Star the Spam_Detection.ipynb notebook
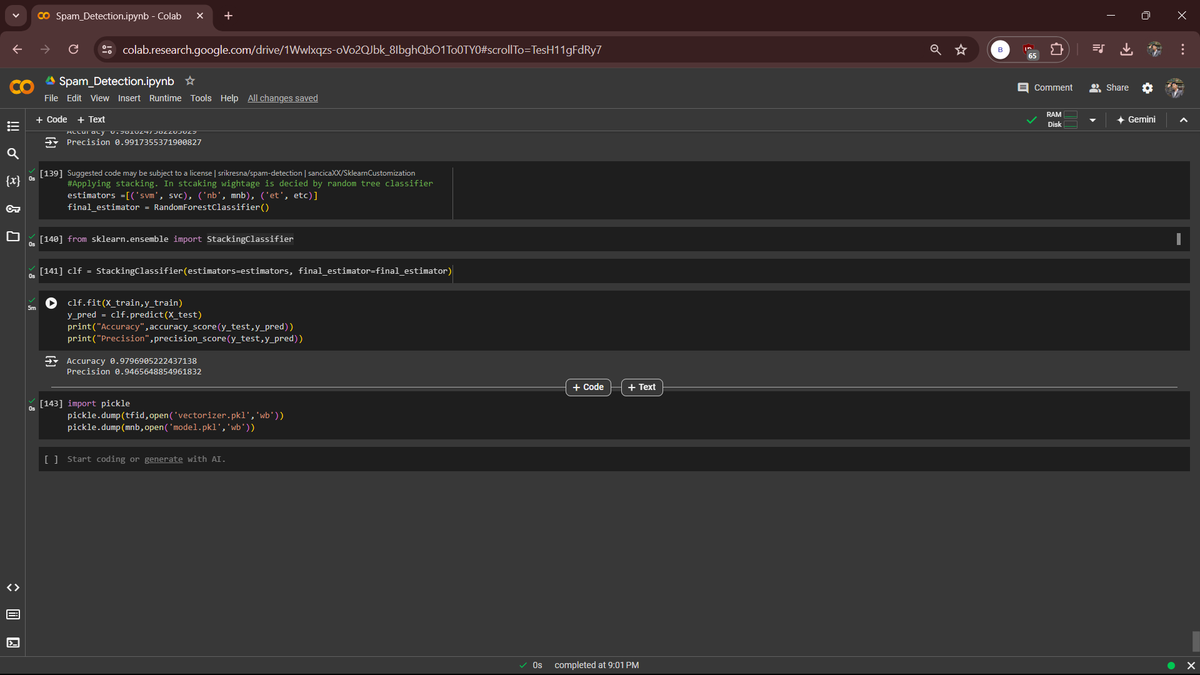1200x675 pixels. pyautogui.click(x=190, y=80)
